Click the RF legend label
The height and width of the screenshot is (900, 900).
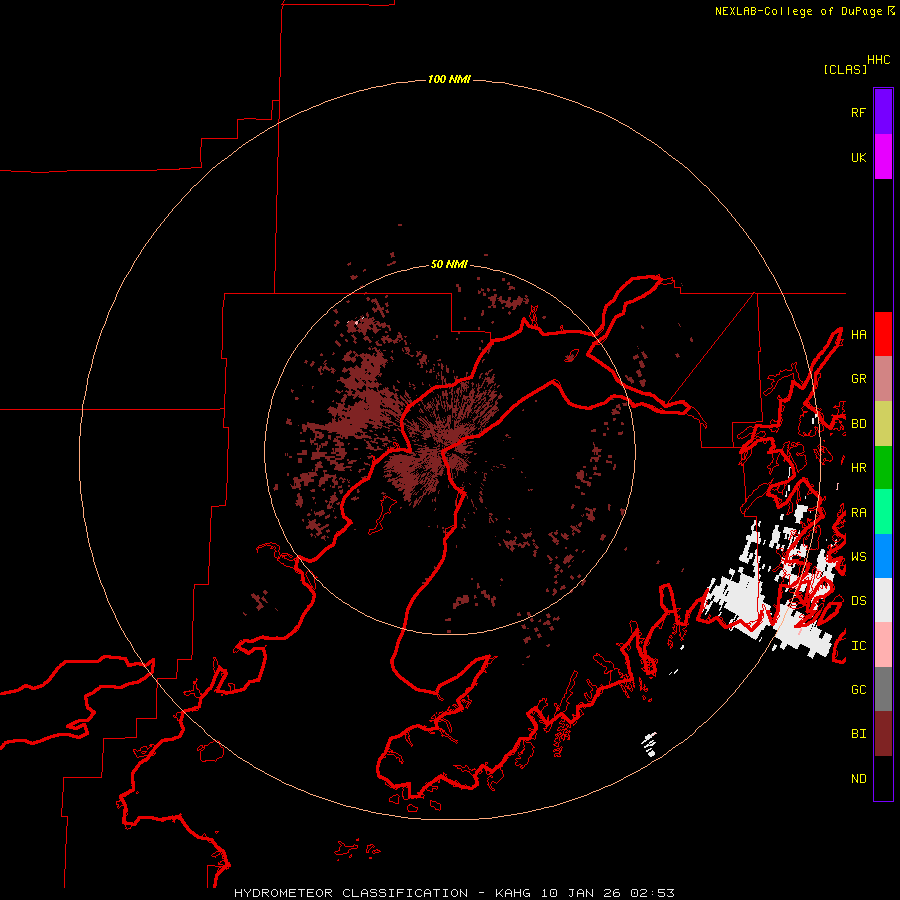click(x=859, y=112)
